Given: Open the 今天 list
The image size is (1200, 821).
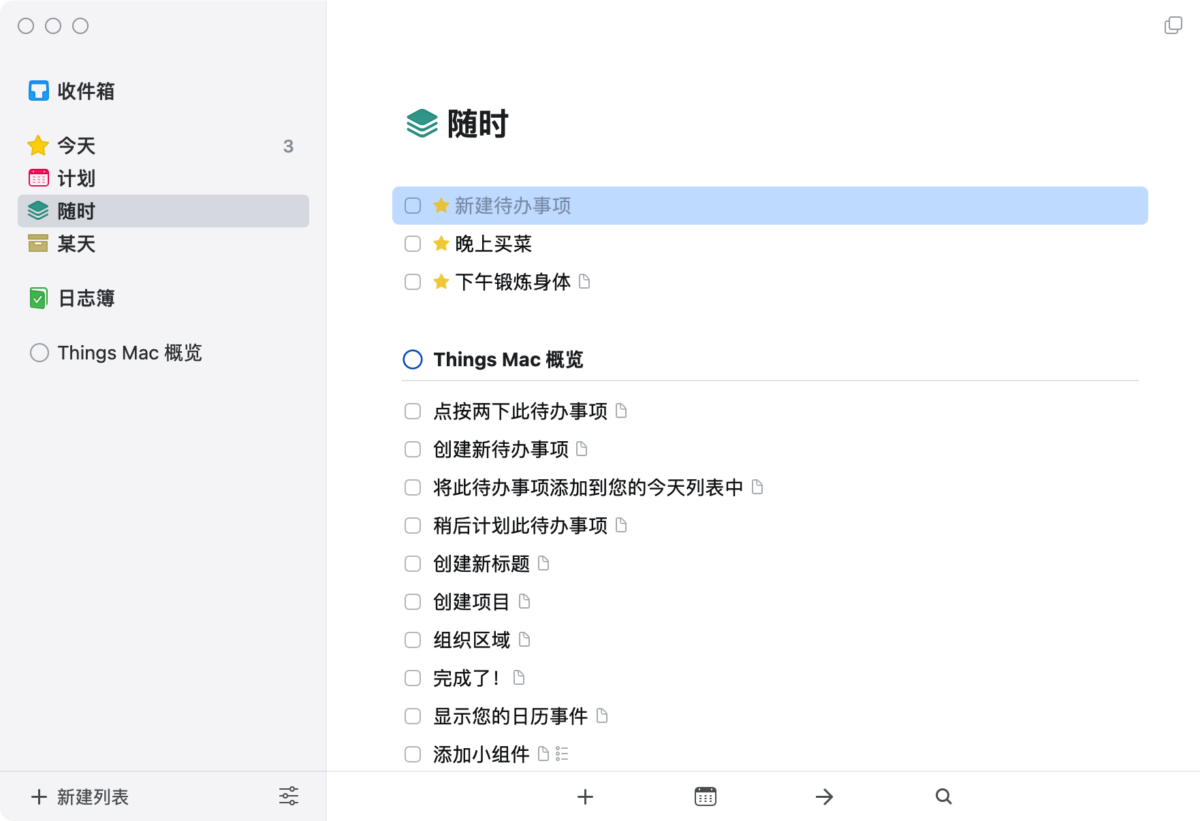Looking at the screenshot, I should (x=163, y=146).
